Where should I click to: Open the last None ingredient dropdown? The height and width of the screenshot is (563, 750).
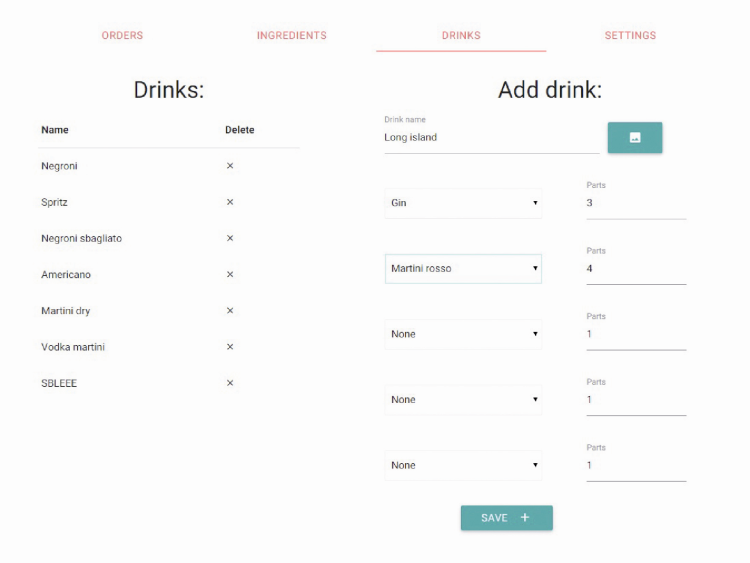(x=463, y=465)
